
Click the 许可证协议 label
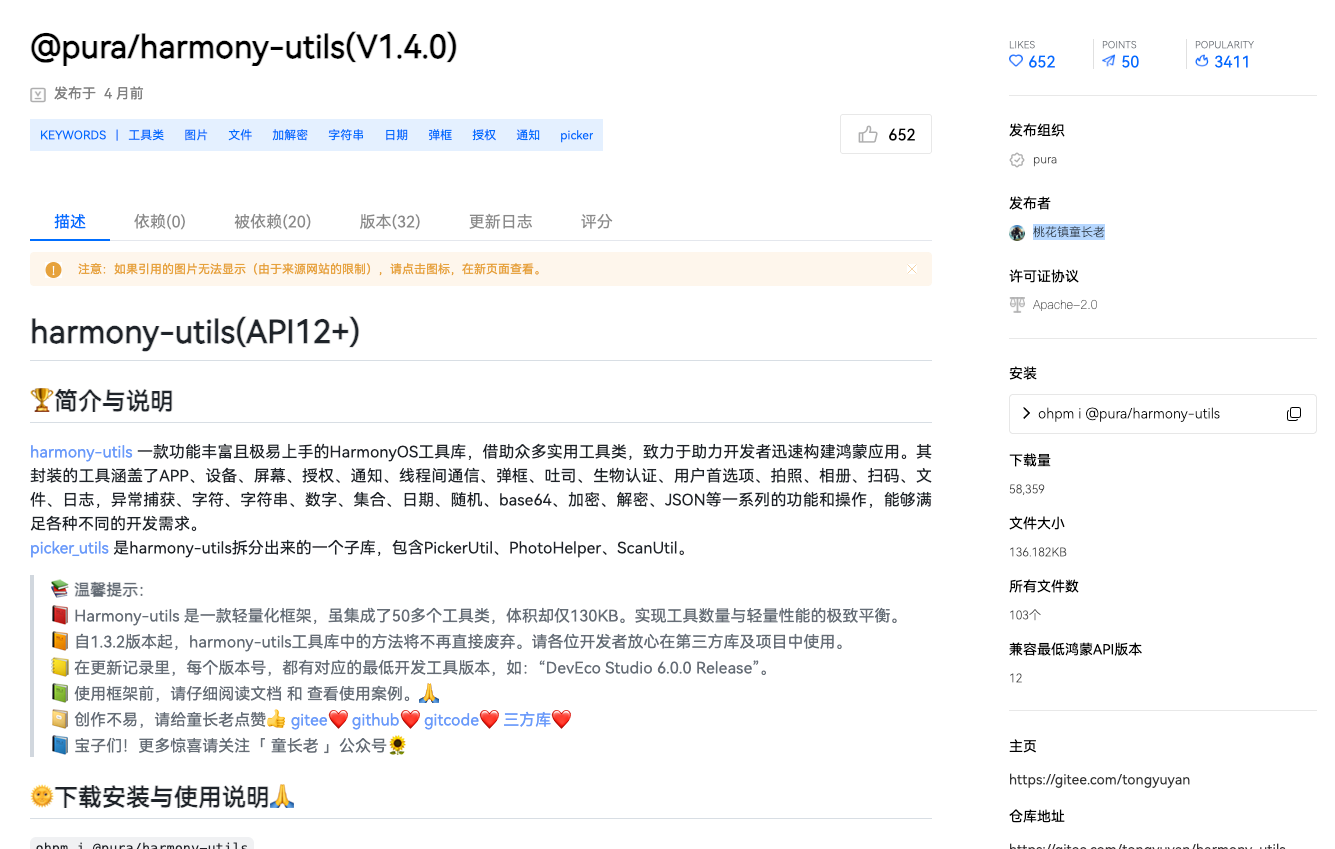(1044, 277)
